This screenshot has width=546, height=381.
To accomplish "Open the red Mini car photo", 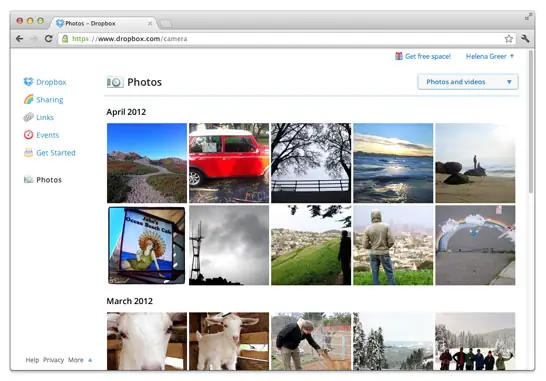I will click(229, 163).
